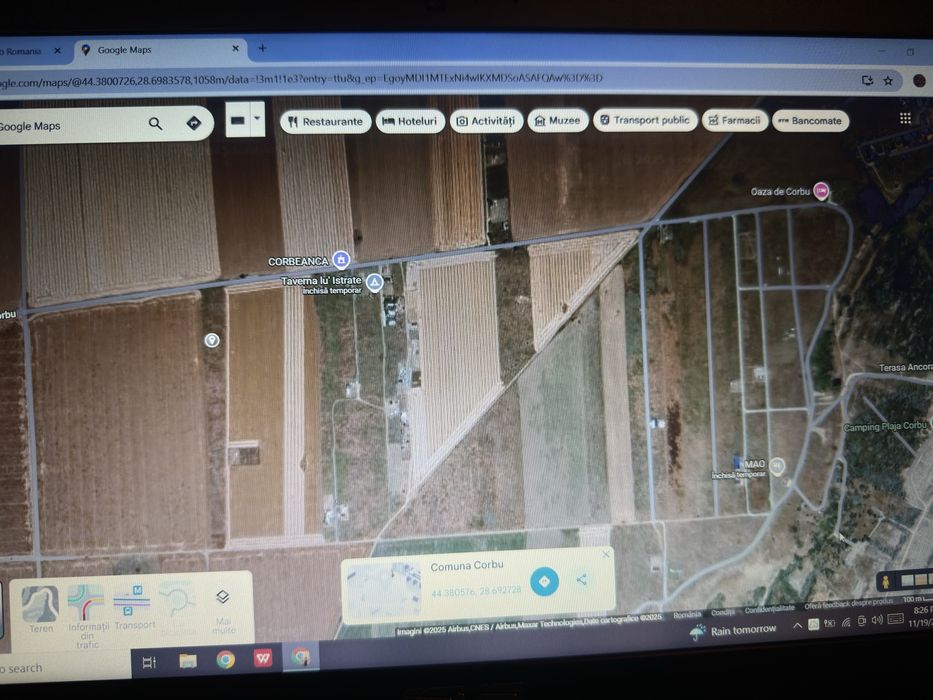Open the Condiții link
The image size is (933, 700).
(722, 612)
